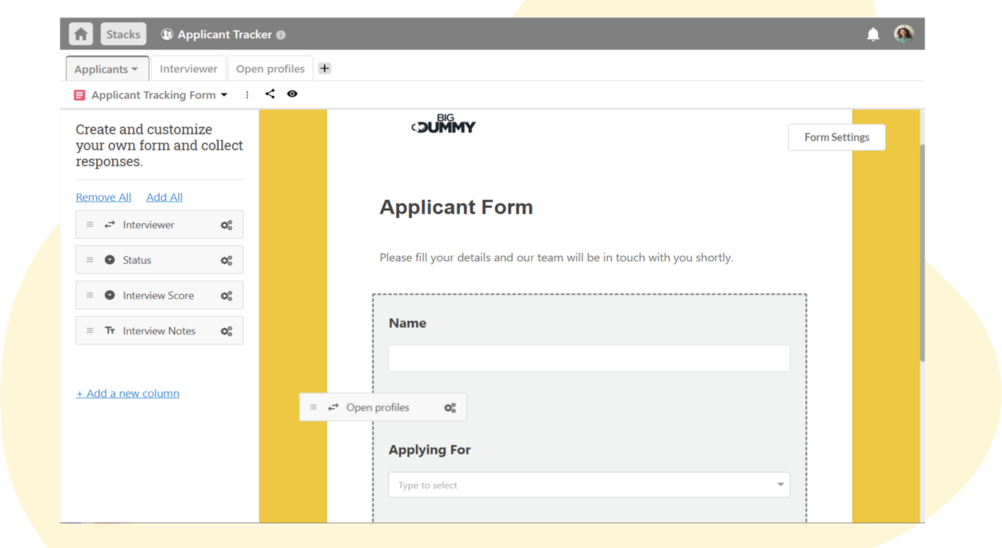This screenshot has width=1002, height=548.
Task: Click into the Name input field
Action: [589, 359]
